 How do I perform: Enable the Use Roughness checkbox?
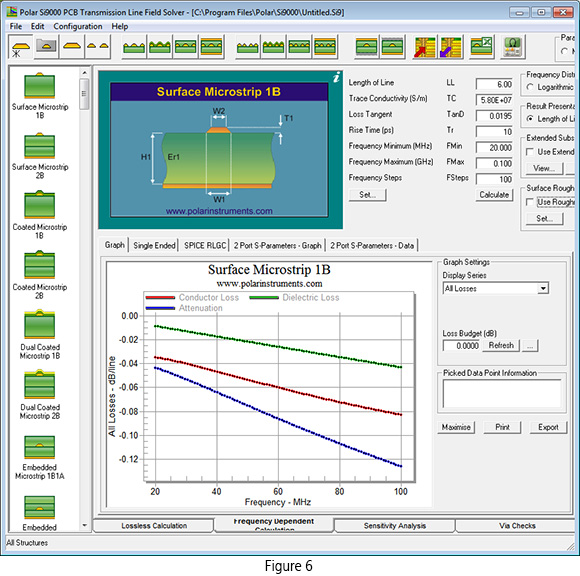(530, 202)
